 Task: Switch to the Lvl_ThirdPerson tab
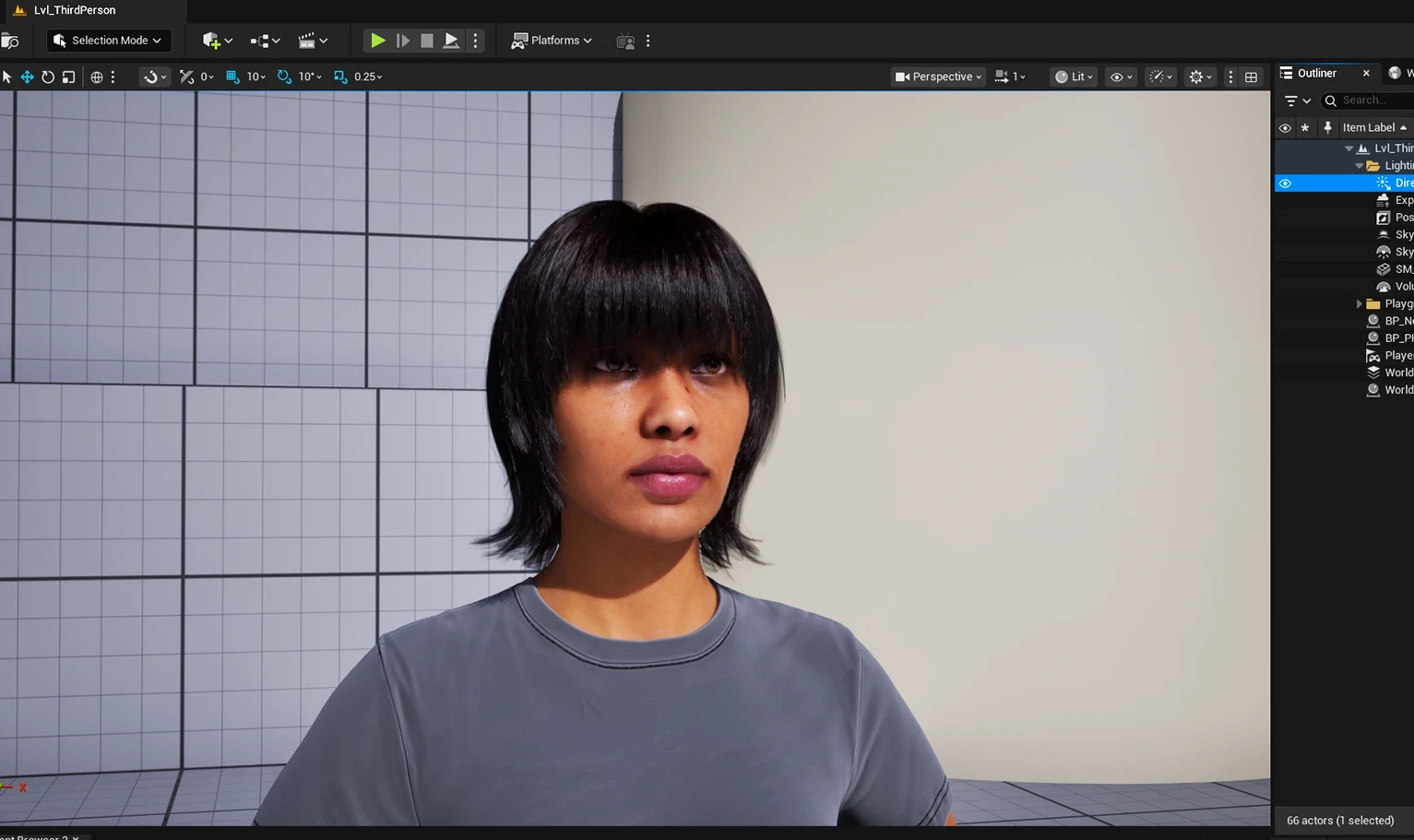pos(74,10)
